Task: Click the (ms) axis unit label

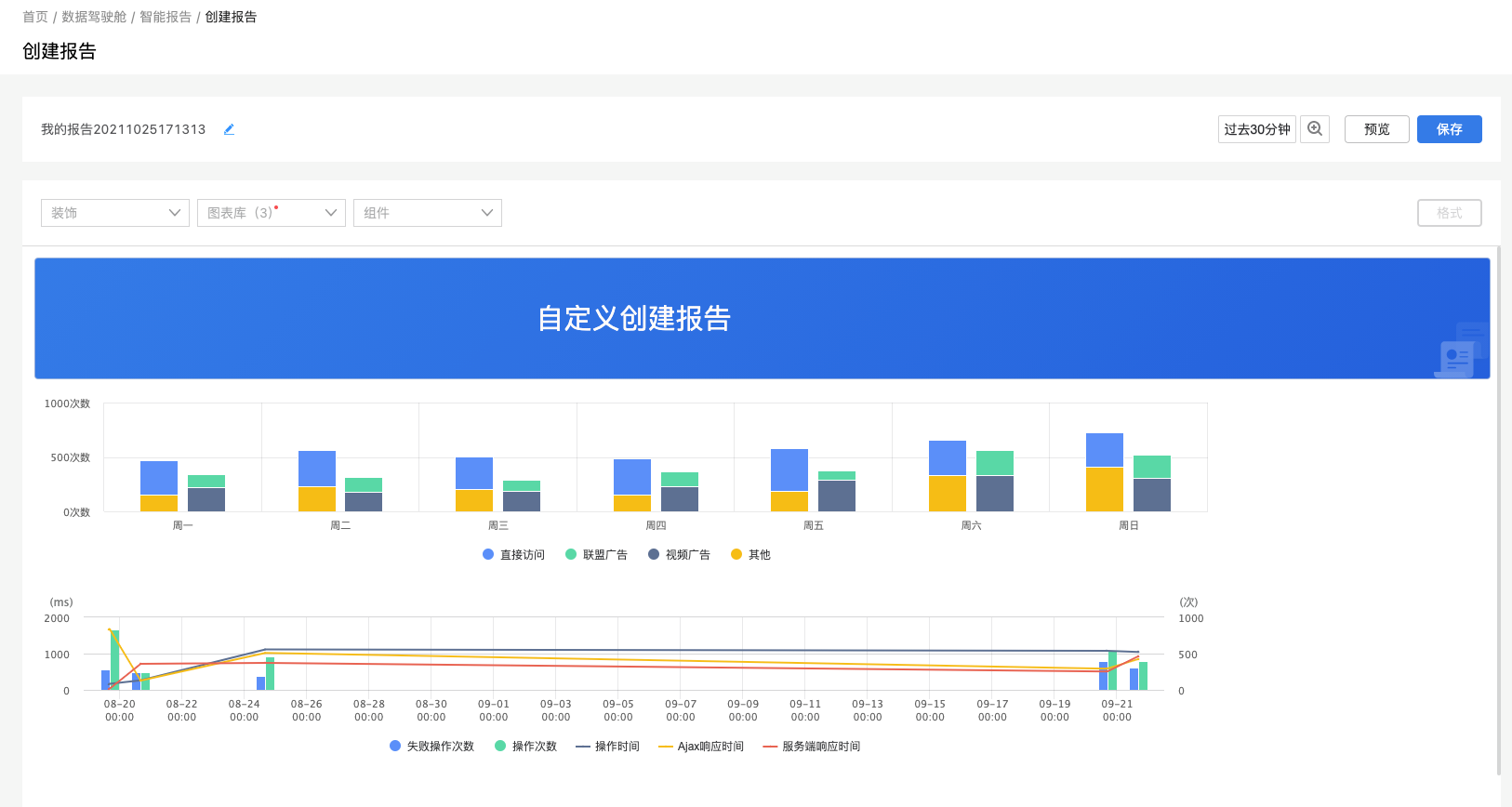Action: tap(61, 602)
